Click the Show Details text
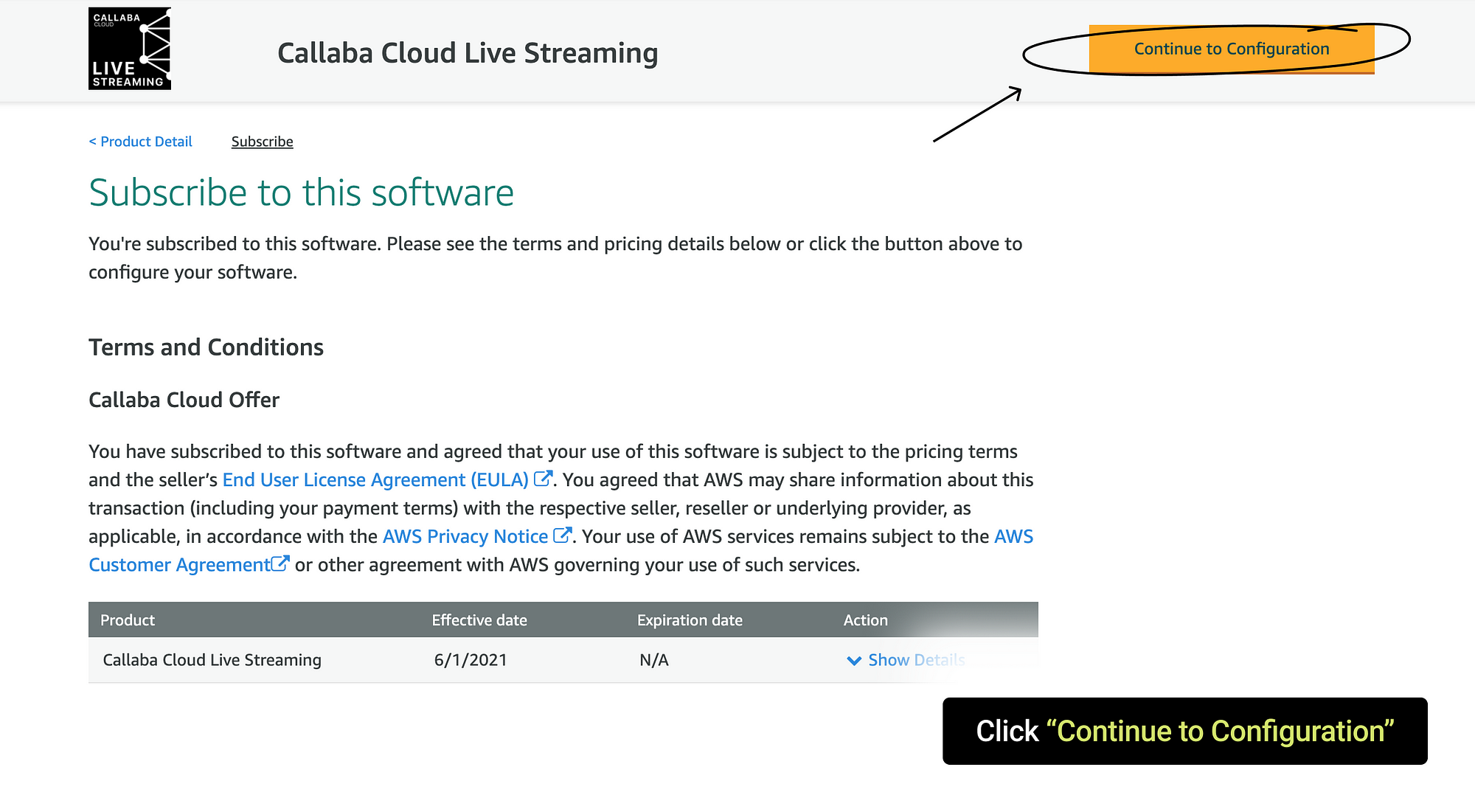This screenshot has width=1475, height=812. [915, 660]
